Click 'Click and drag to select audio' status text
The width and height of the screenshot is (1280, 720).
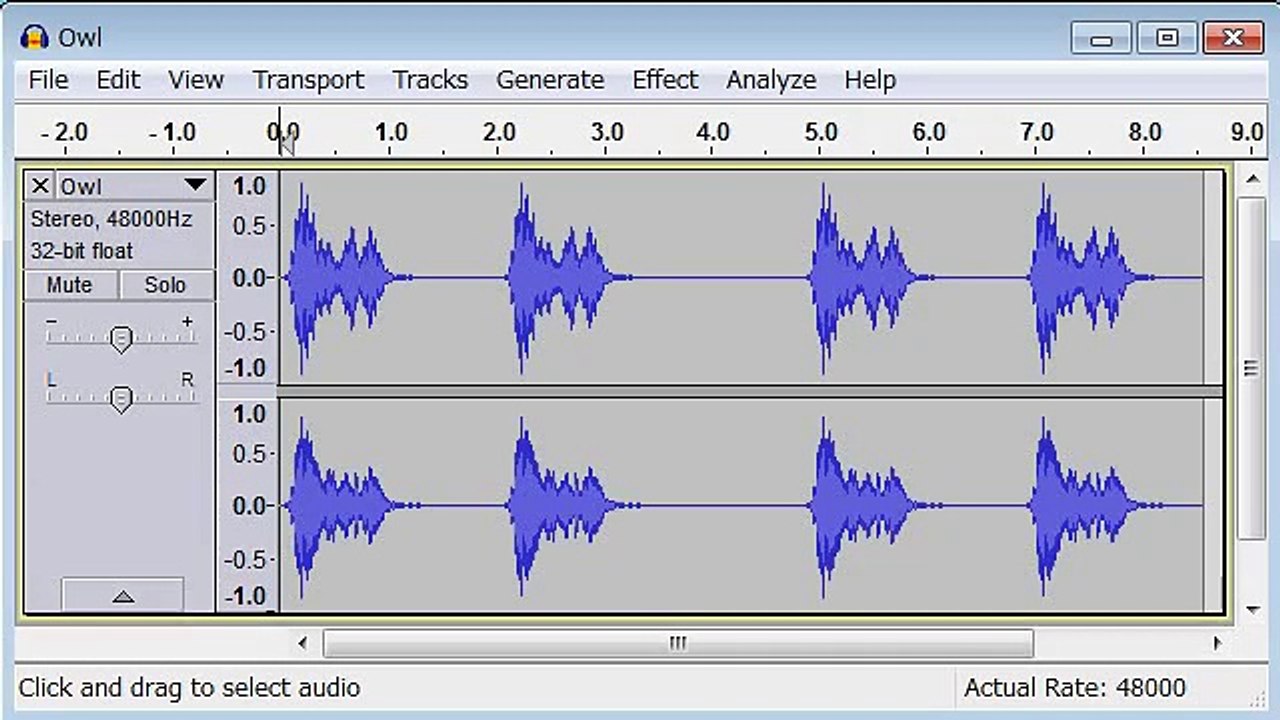(189, 688)
